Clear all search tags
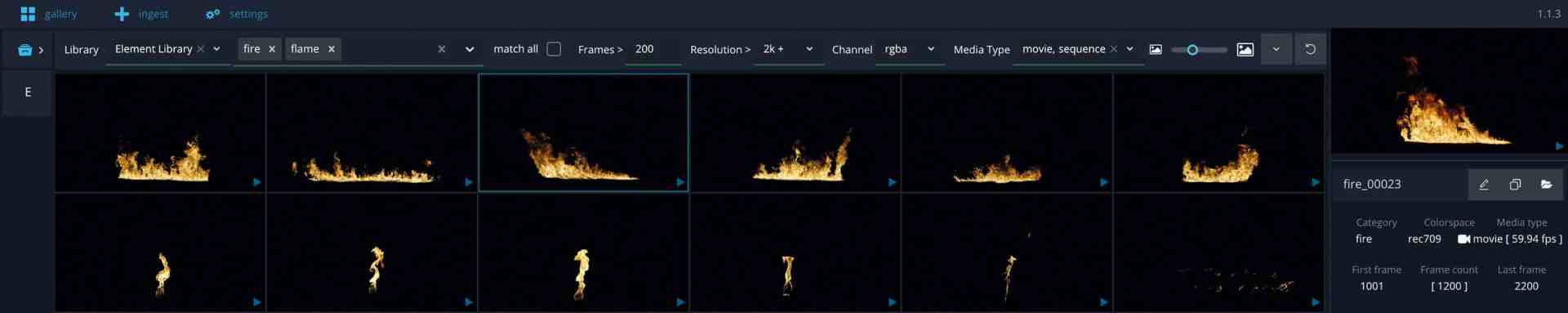The height and width of the screenshot is (313, 1568). [x=442, y=49]
